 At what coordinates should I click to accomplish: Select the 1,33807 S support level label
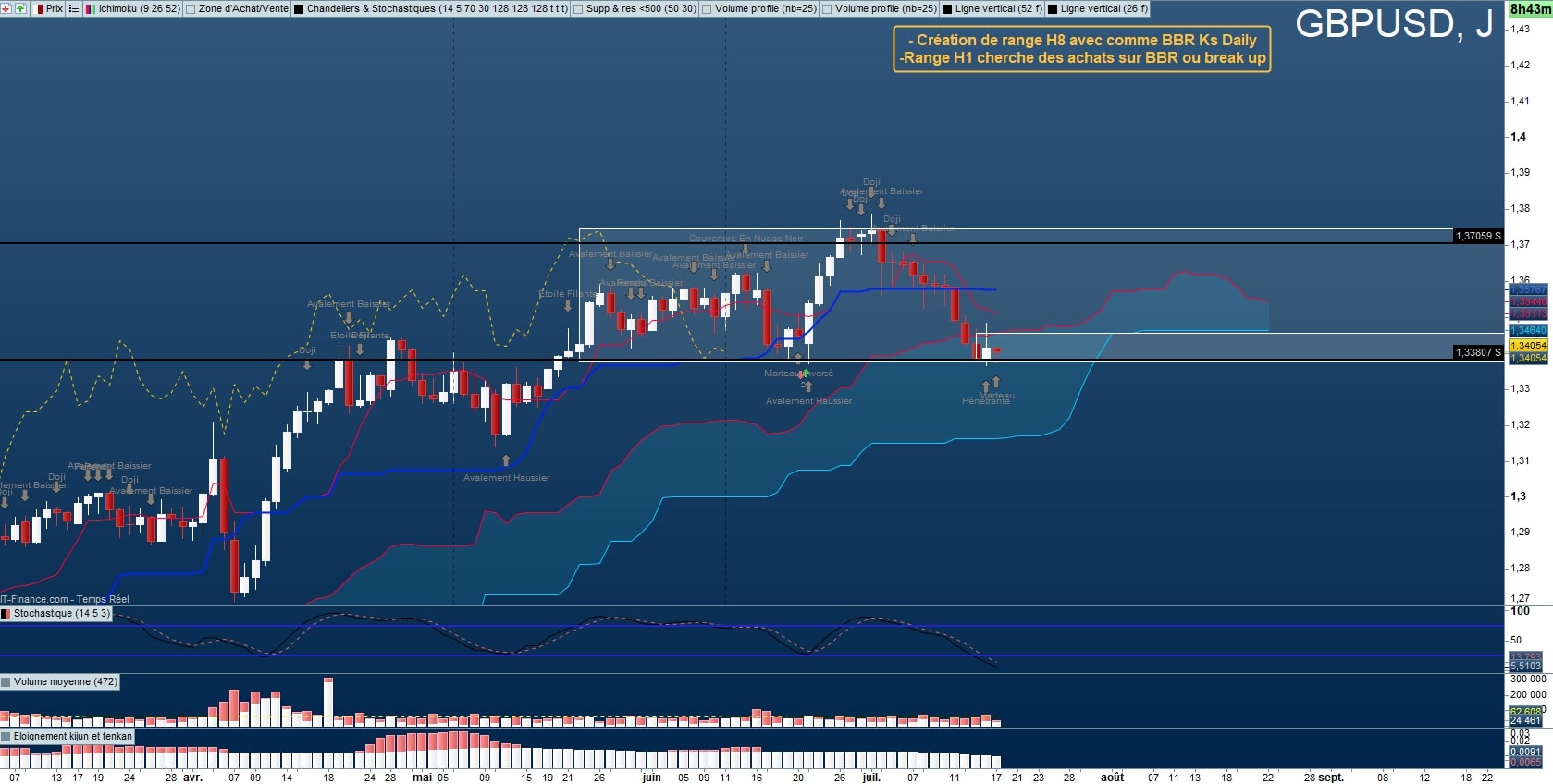click(1478, 352)
